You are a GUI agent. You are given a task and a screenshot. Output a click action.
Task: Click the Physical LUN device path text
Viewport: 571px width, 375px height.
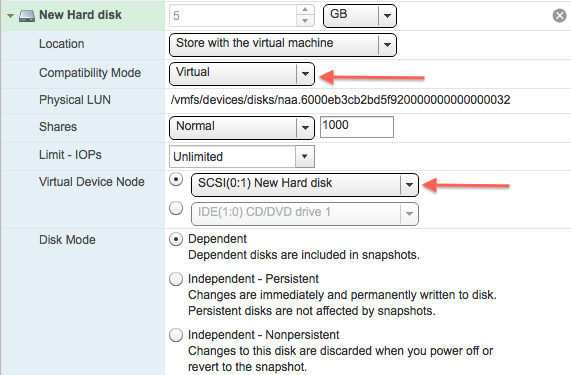coord(340,100)
